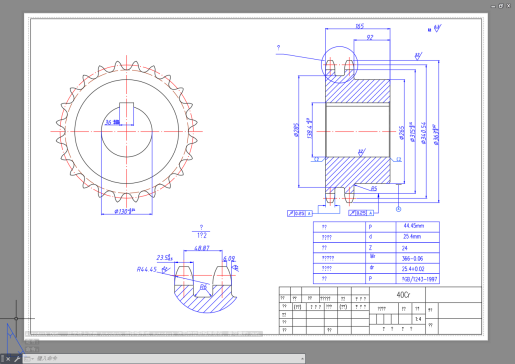Minimize the drawing viewport window
Screen dimensions: 515x364
point(494,6)
